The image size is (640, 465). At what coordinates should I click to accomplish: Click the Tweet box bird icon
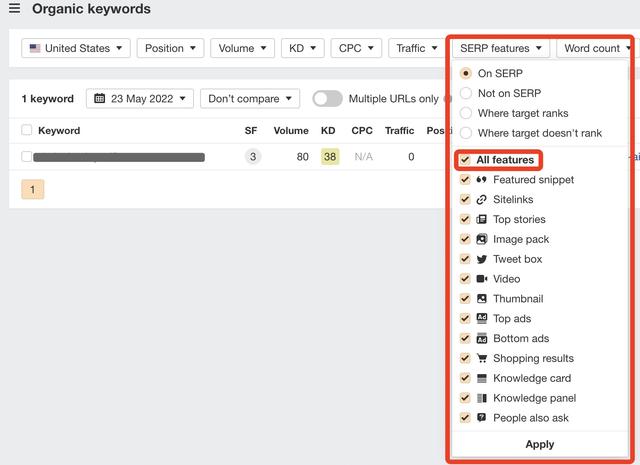pos(482,259)
